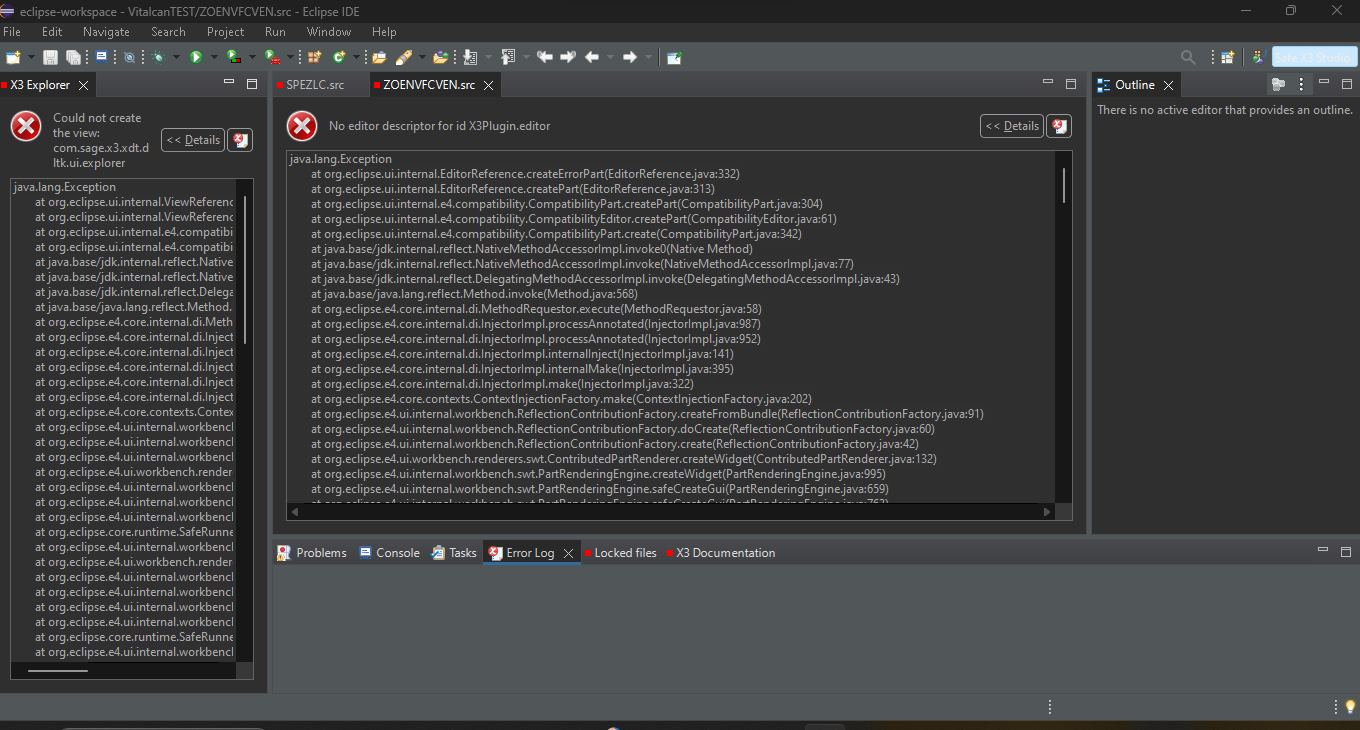Click the Coverage run icon

234,57
